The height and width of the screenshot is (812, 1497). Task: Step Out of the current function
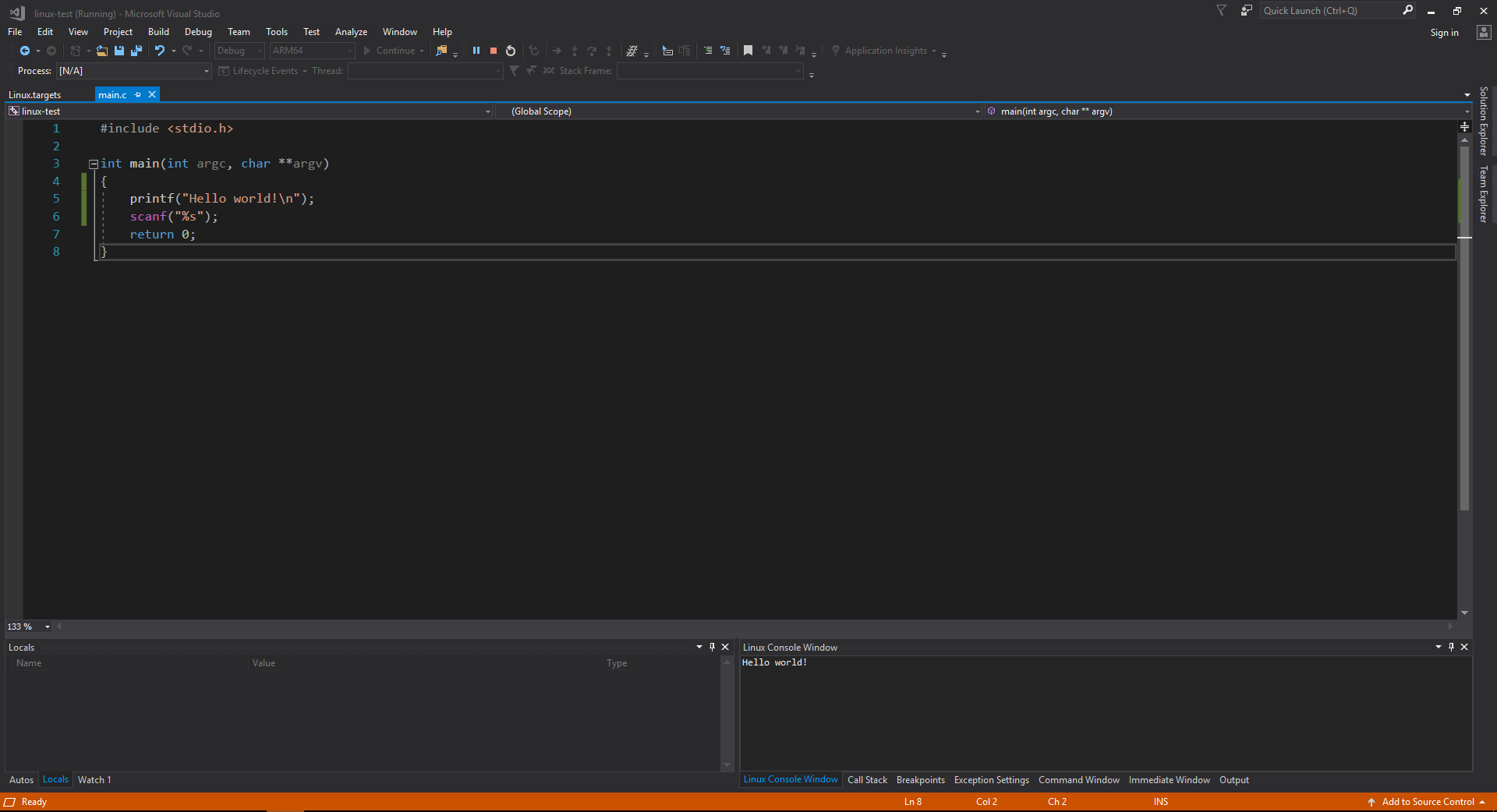[x=609, y=50]
